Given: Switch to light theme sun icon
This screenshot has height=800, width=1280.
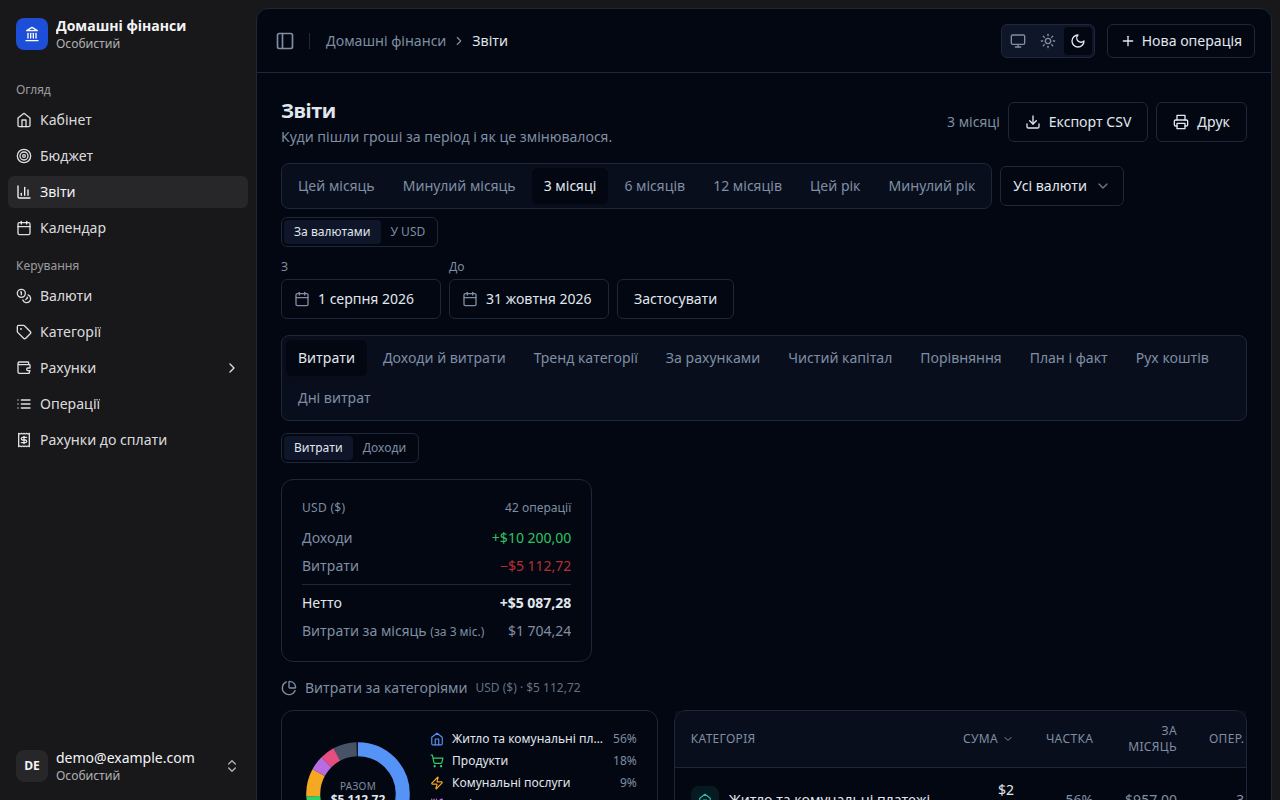Looking at the screenshot, I should pyautogui.click(x=1048, y=41).
